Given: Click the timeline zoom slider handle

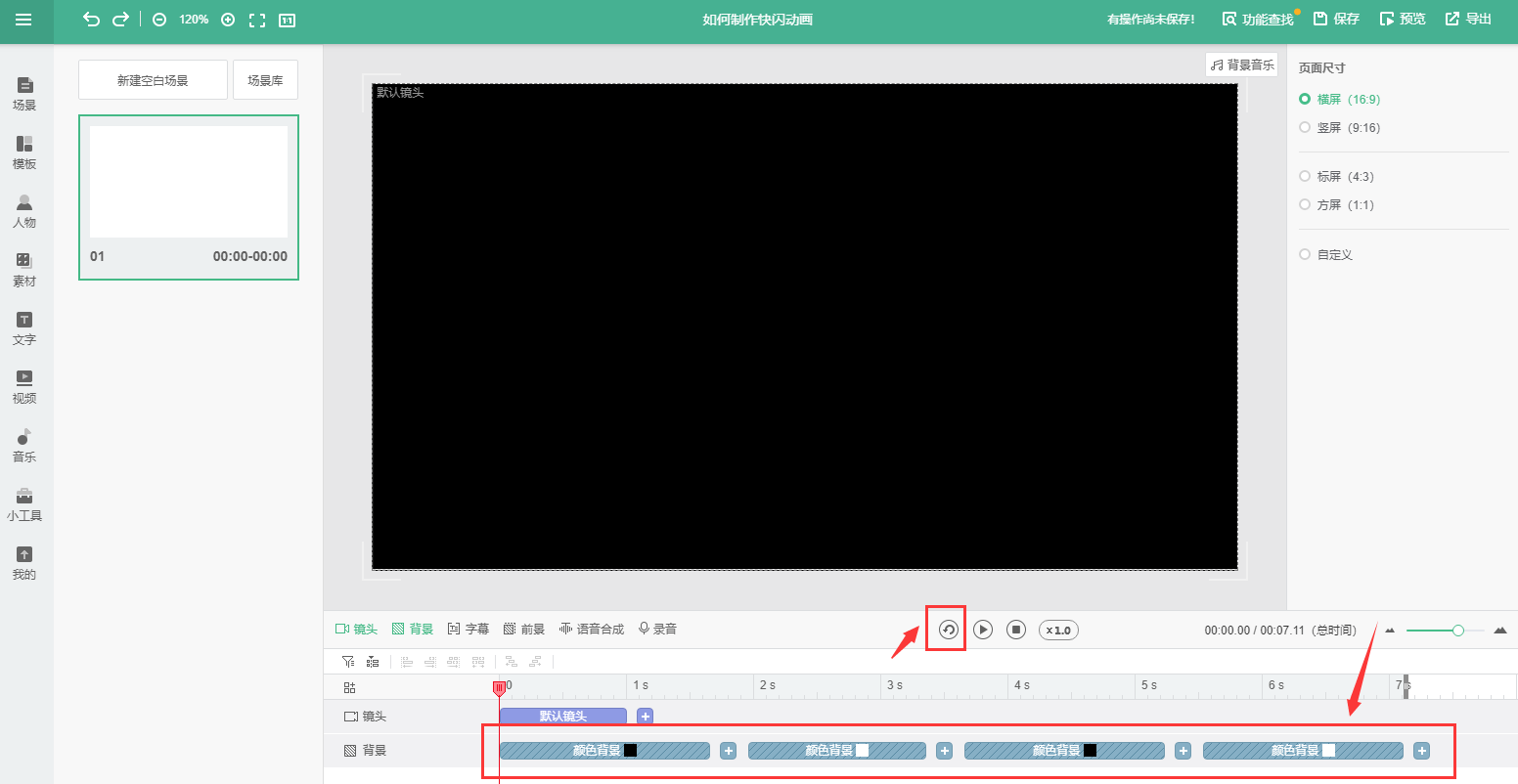Looking at the screenshot, I should click(1458, 631).
